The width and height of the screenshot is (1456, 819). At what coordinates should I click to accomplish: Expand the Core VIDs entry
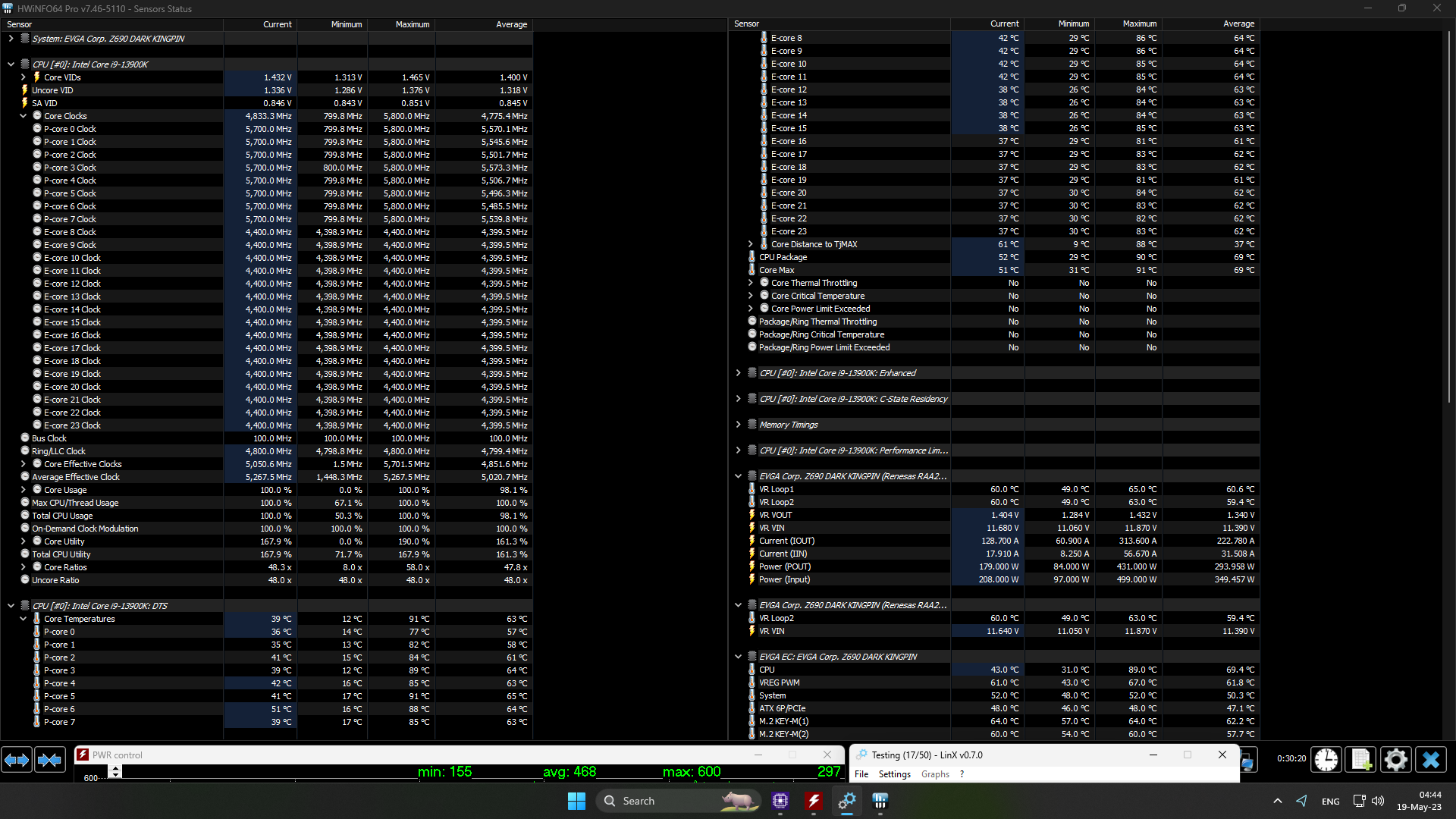coord(24,77)
